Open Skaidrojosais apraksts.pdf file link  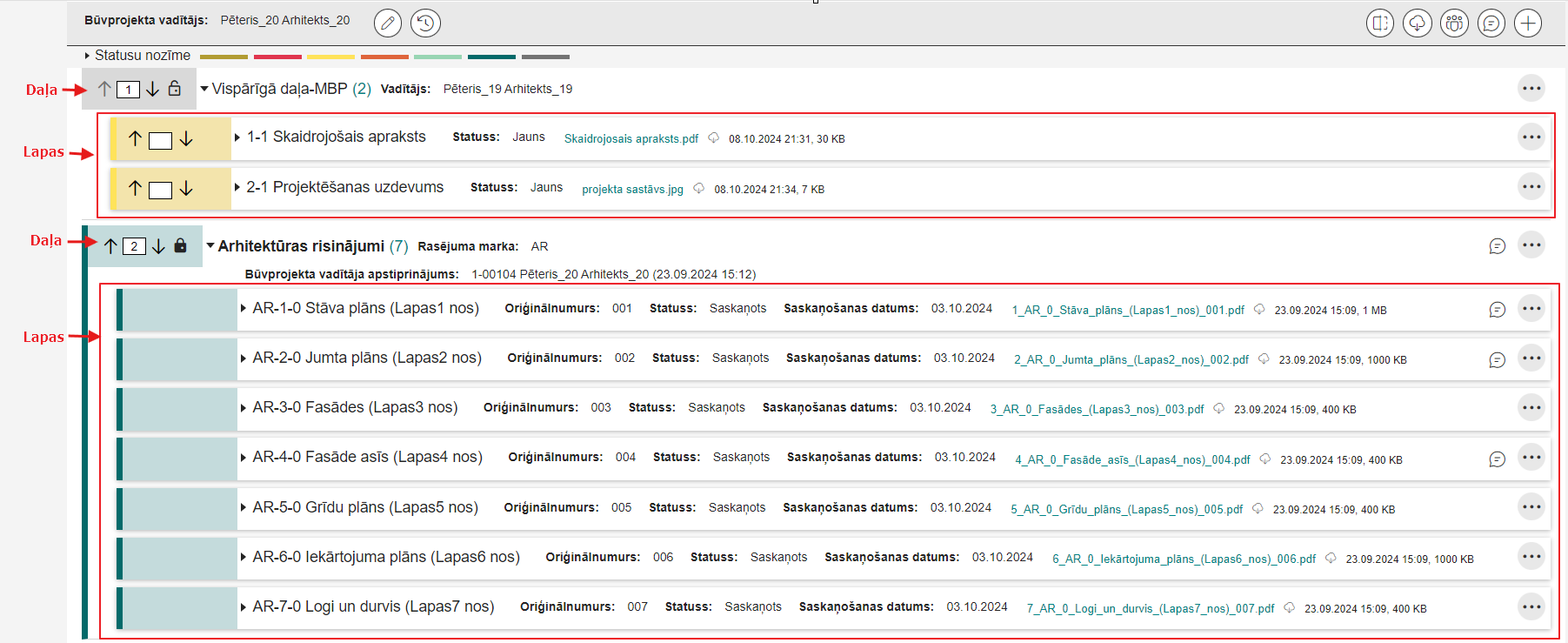point(631,138)
